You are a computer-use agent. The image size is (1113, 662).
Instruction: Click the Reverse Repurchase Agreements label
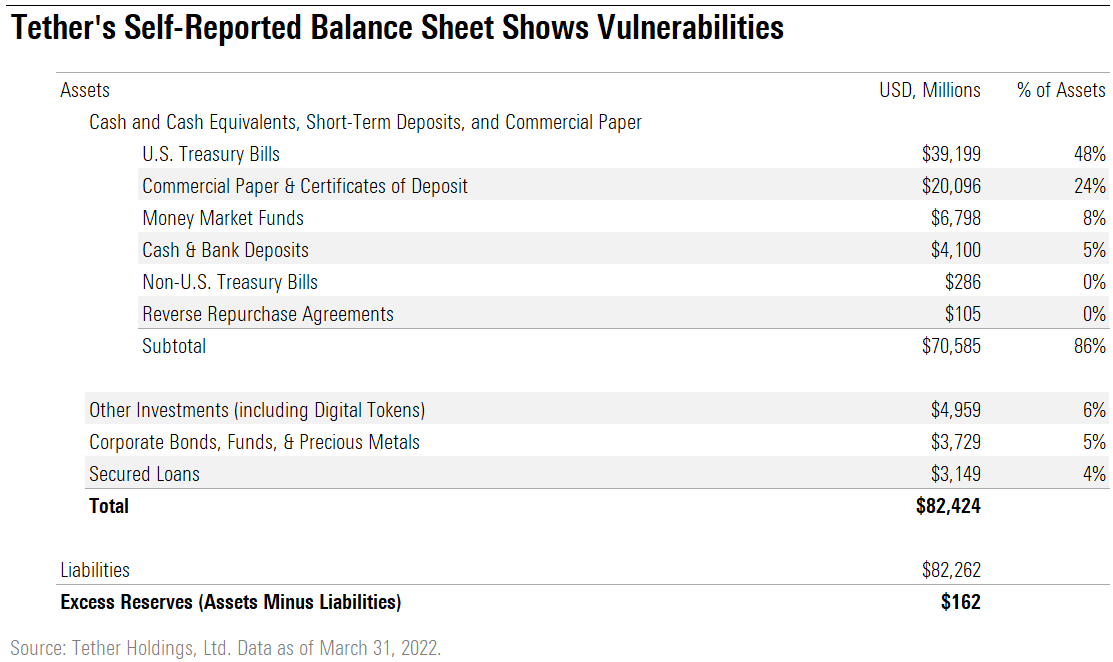tap(268, 314)
